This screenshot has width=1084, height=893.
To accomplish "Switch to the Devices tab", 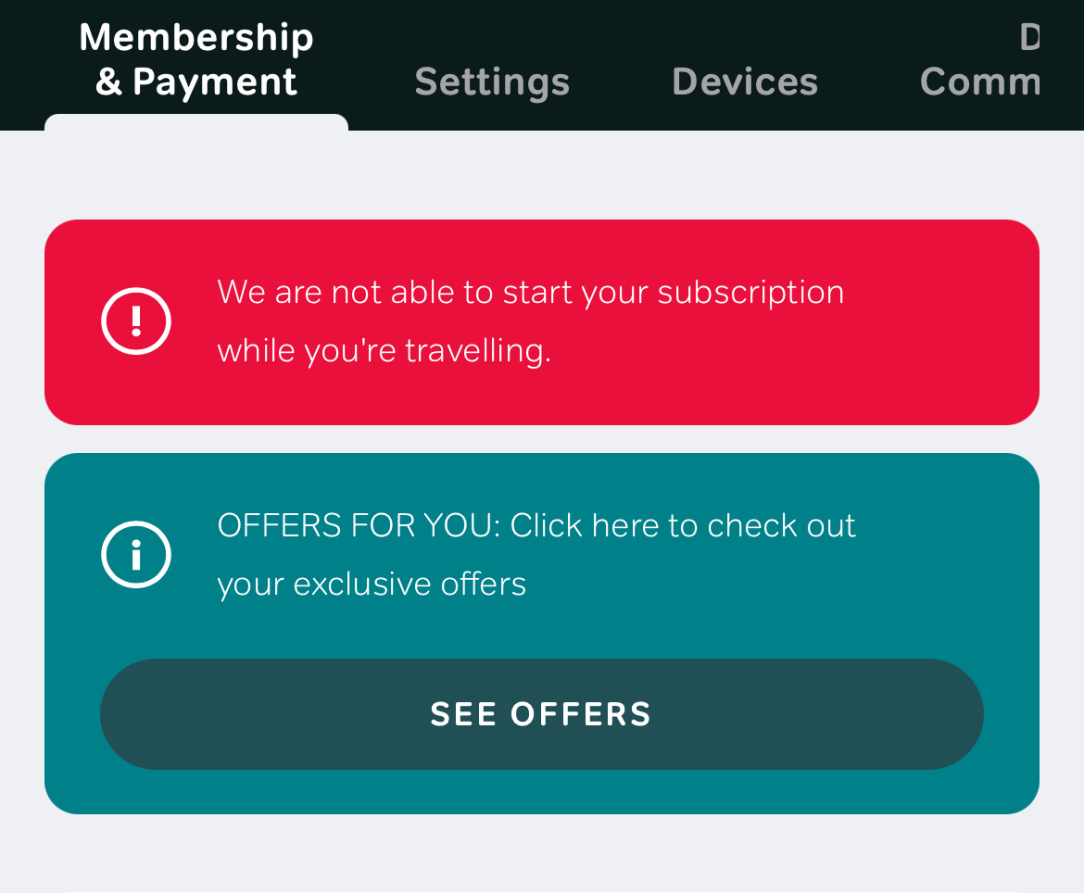I will (745, 82).
